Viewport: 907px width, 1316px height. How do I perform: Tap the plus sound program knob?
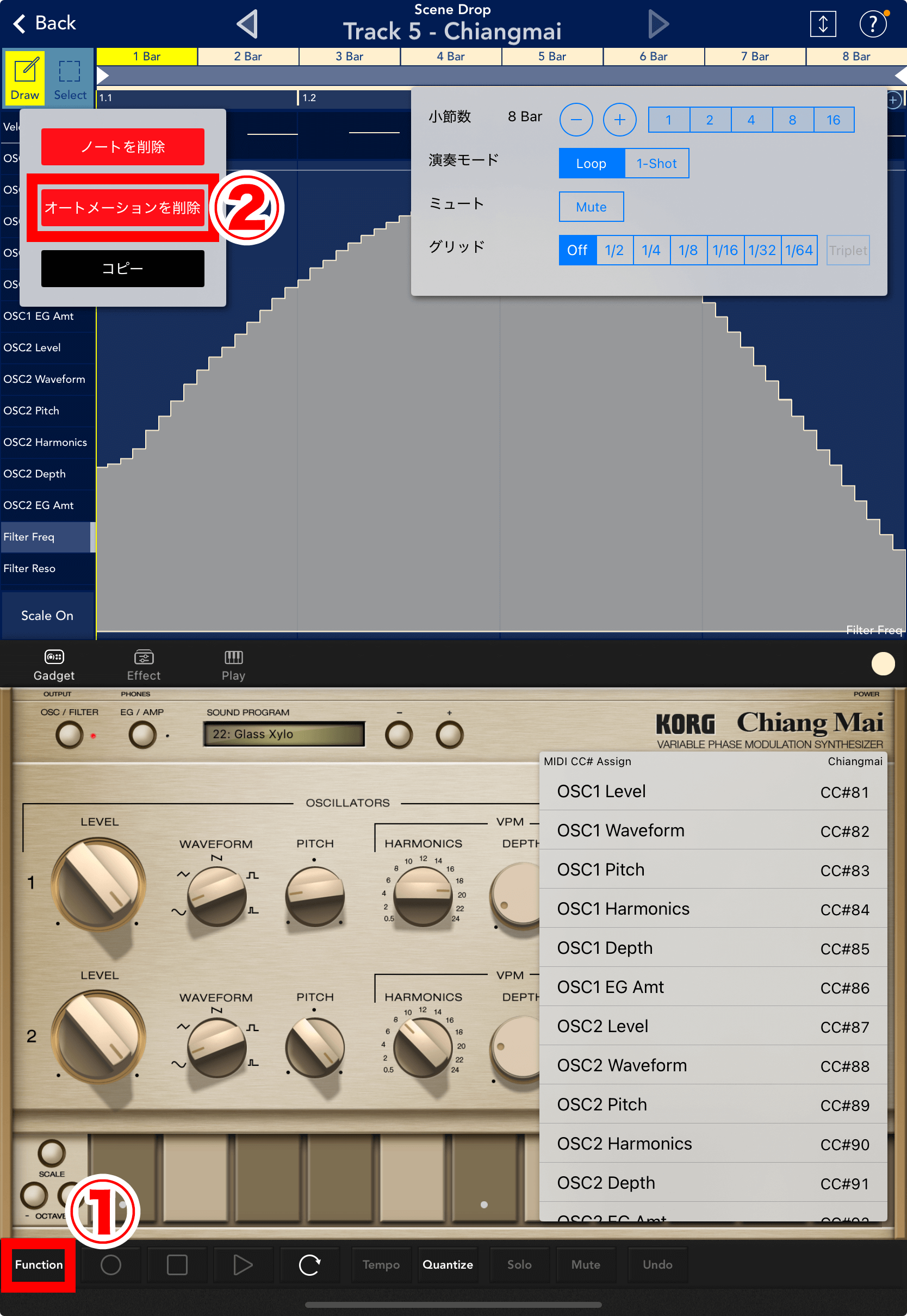(450, 735)
